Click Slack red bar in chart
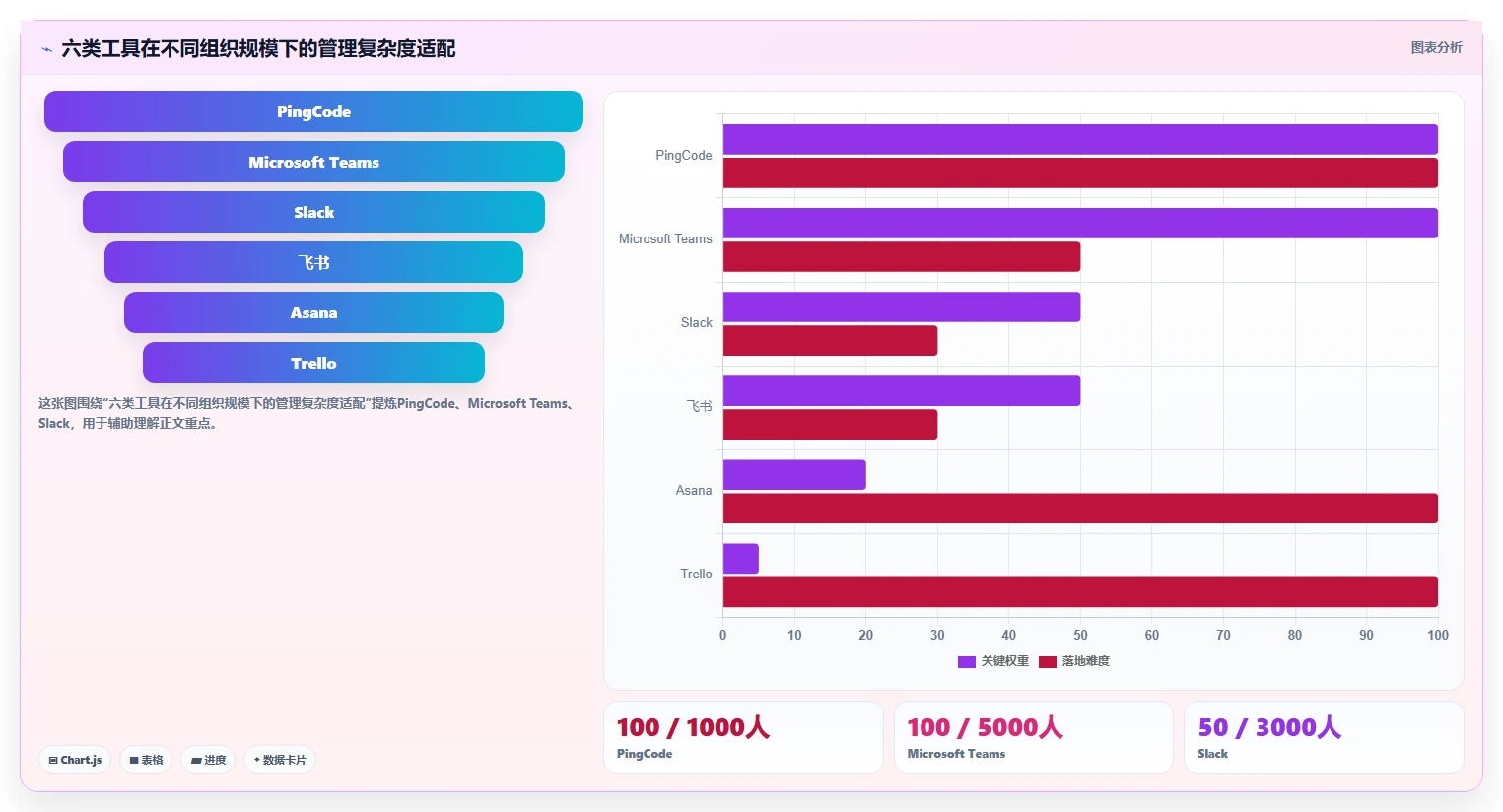The width and height of the screenshot is (1503, 812). [x=830, y=340]
